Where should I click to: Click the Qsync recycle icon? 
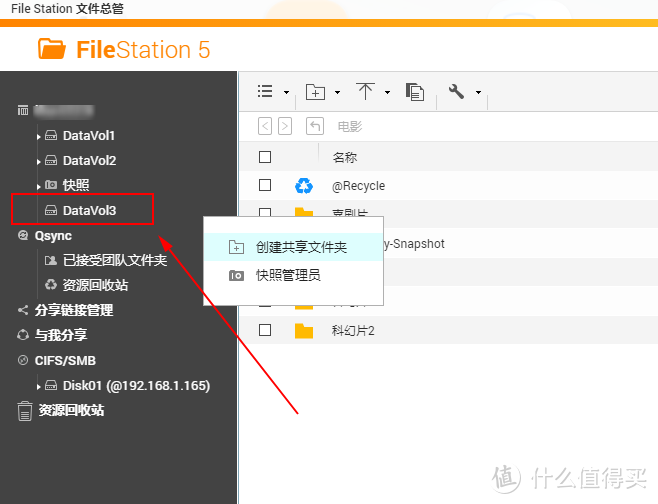51,285
